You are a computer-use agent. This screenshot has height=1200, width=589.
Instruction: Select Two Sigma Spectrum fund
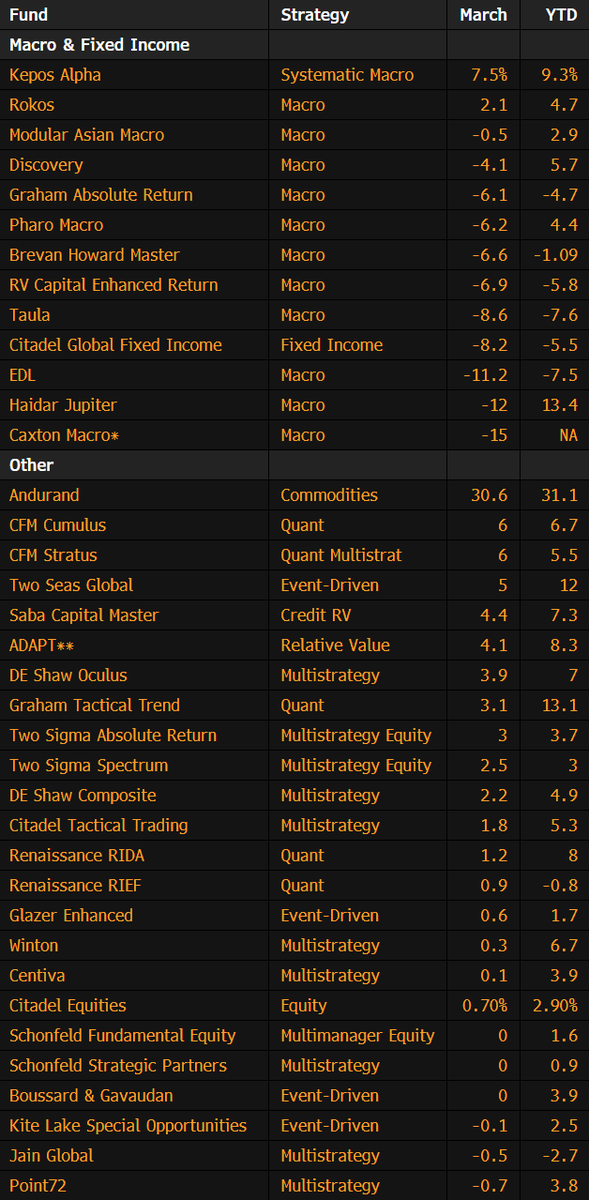coord(89,765)
